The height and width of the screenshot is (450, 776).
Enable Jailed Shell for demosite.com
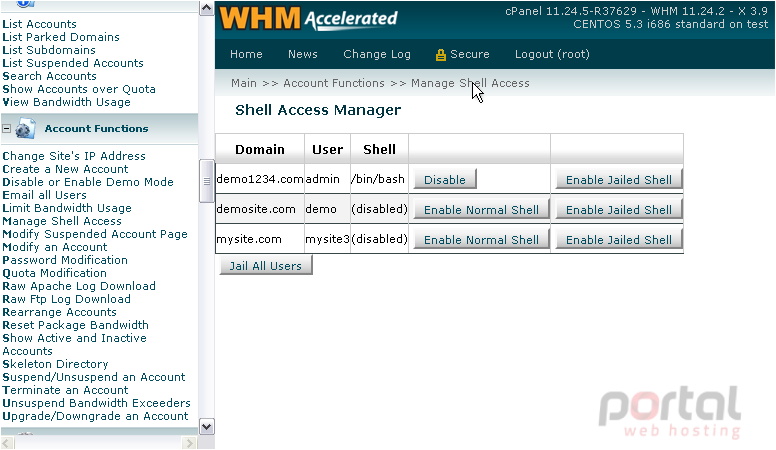click(x=619, y=210)
